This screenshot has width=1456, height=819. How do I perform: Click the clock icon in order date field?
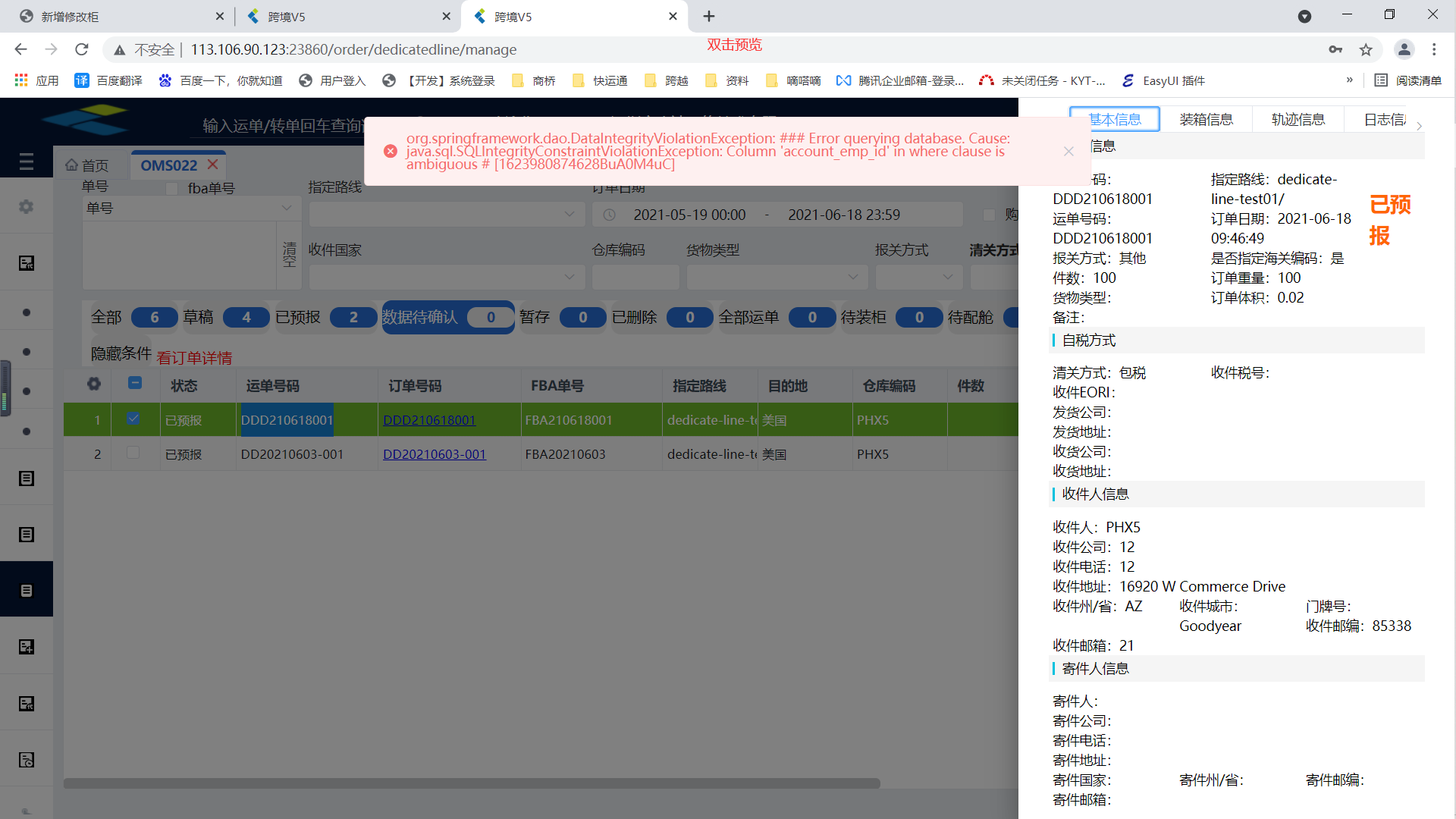tap(609, 215)
